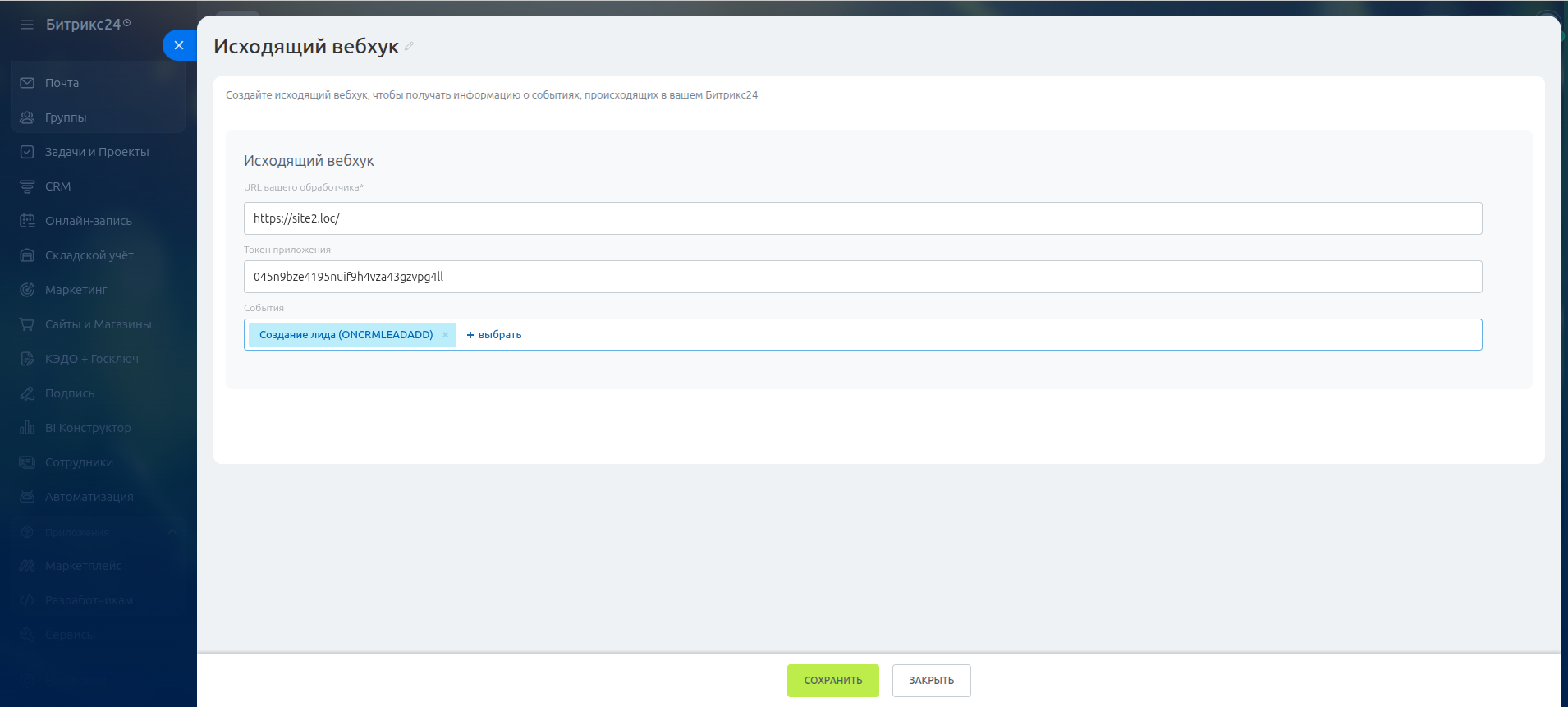Click the application token field

point(862,277)
